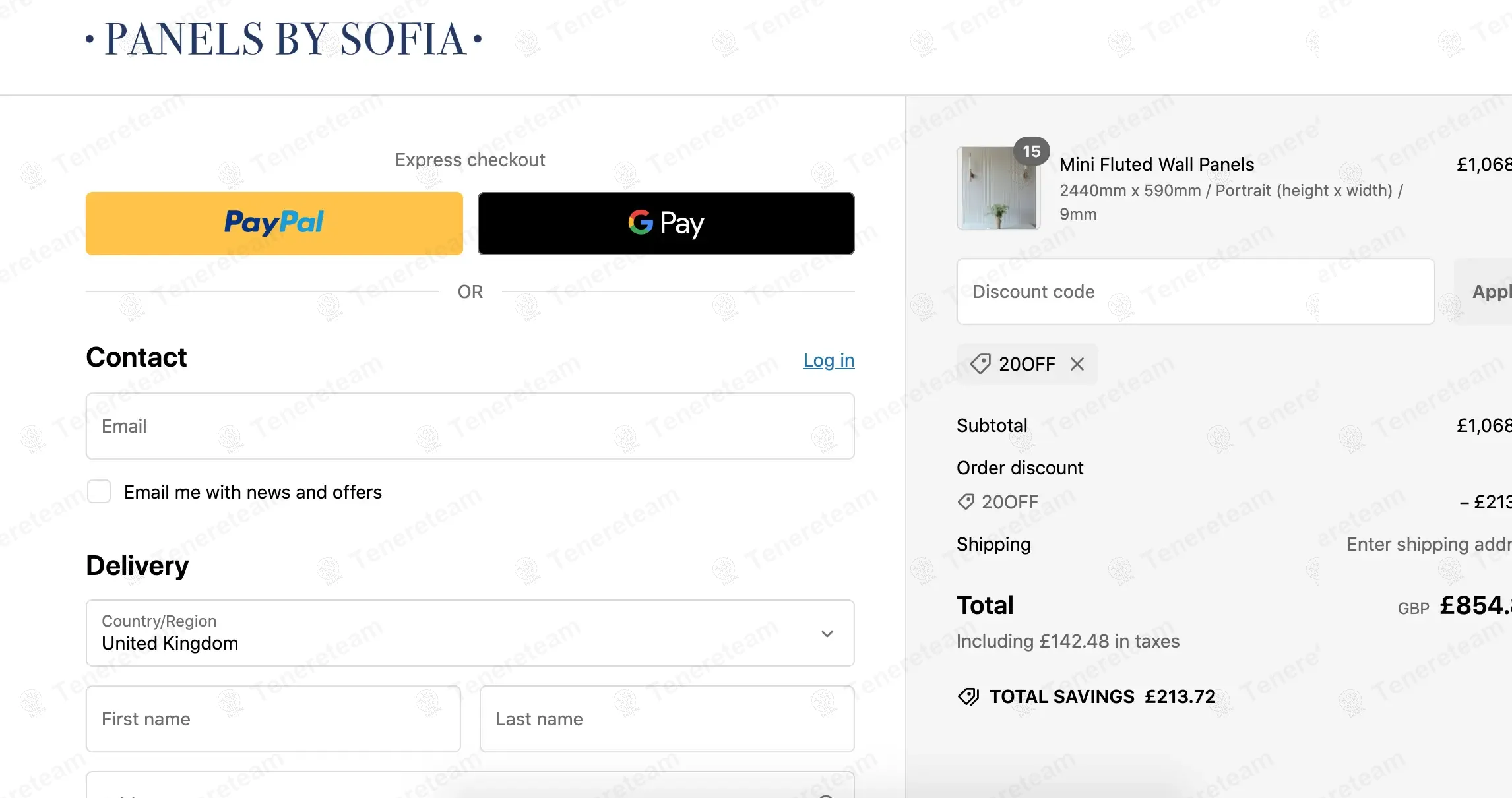Click the Discount code input field
The height and width of the screenshot is (798, 1512).
click(x=1195, y=292)
